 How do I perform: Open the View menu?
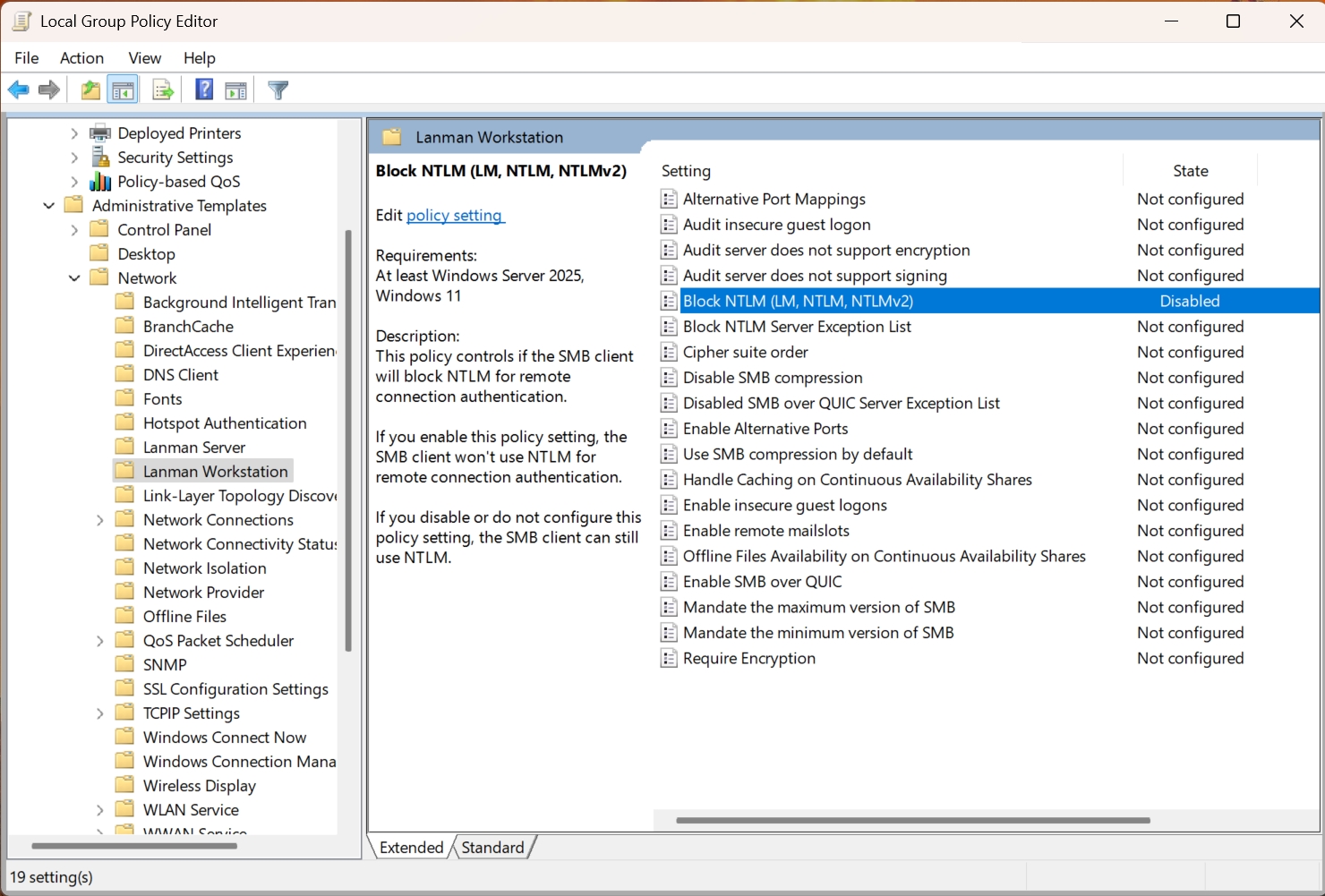[x=144, y=58]
